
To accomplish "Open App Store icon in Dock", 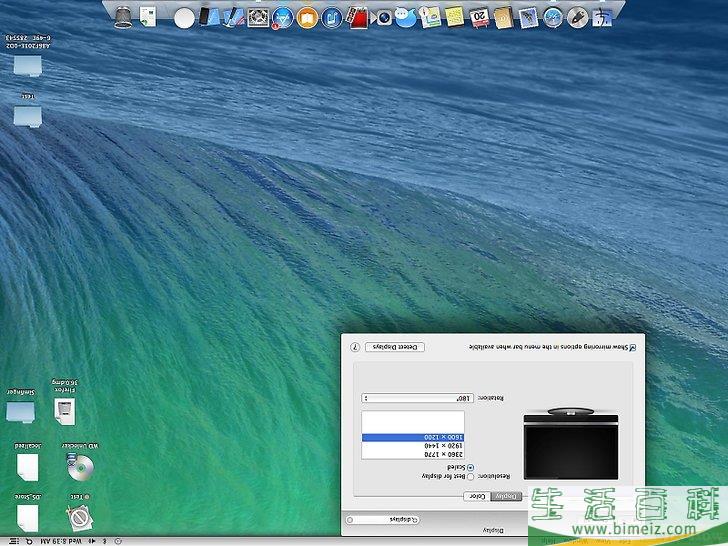I will (282, 19).
